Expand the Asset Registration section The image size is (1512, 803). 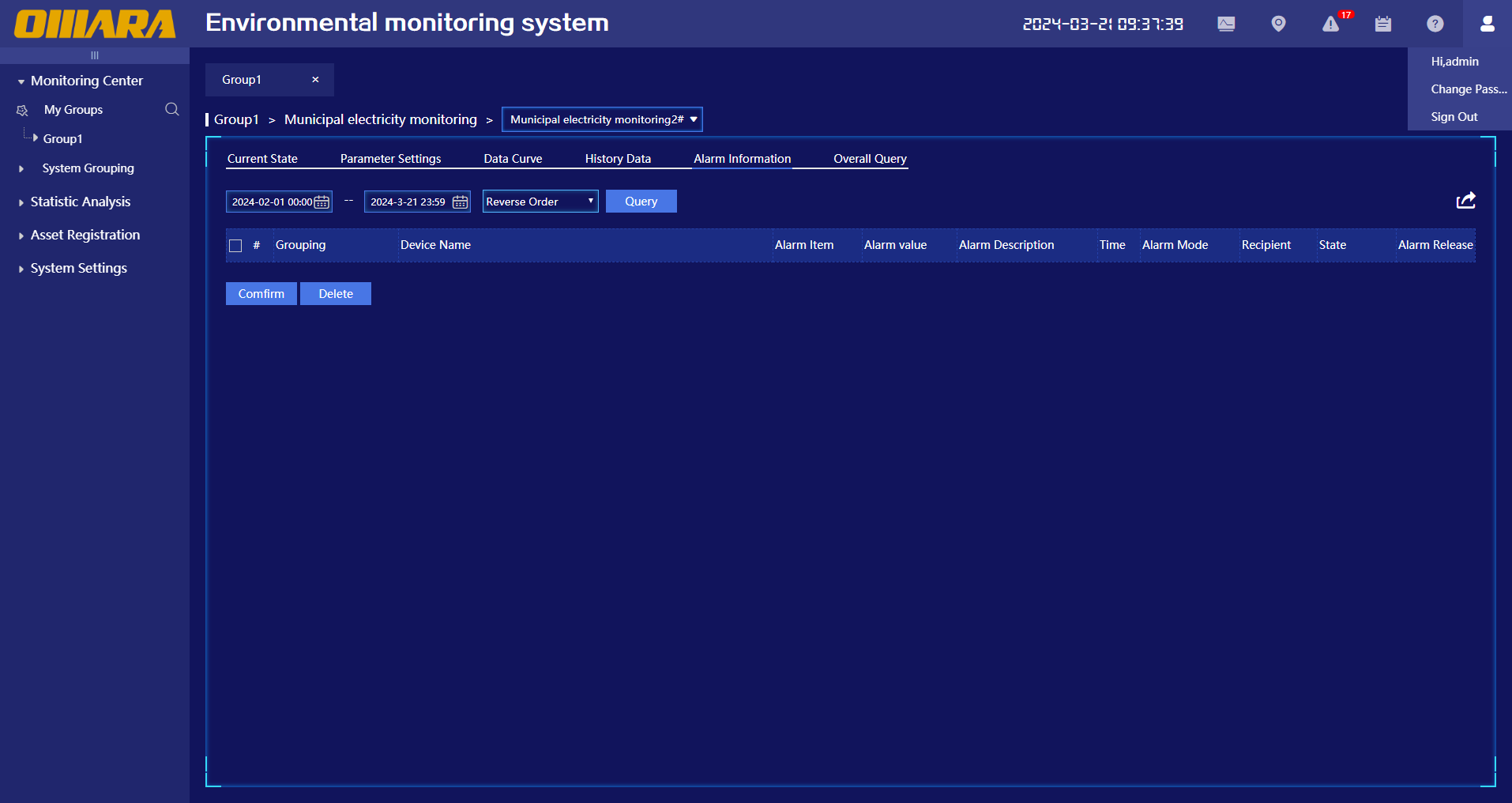tap(85, 235)
